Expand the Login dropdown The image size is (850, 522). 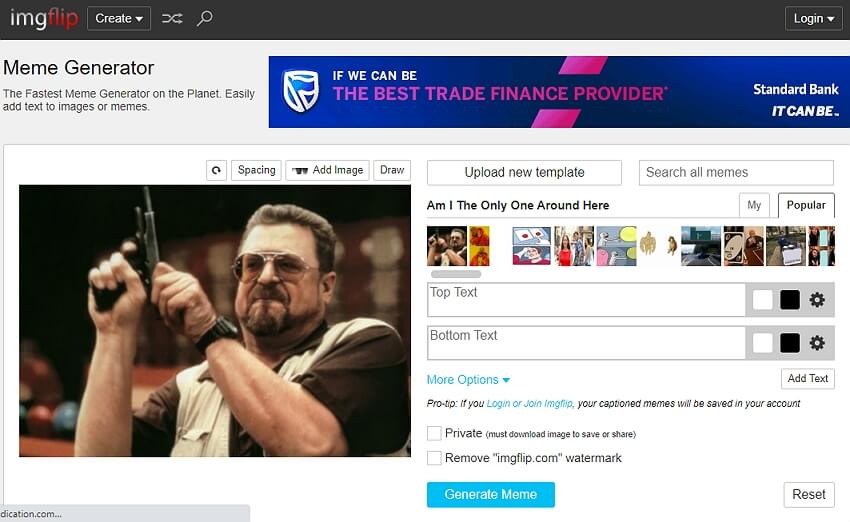[814, 18]
